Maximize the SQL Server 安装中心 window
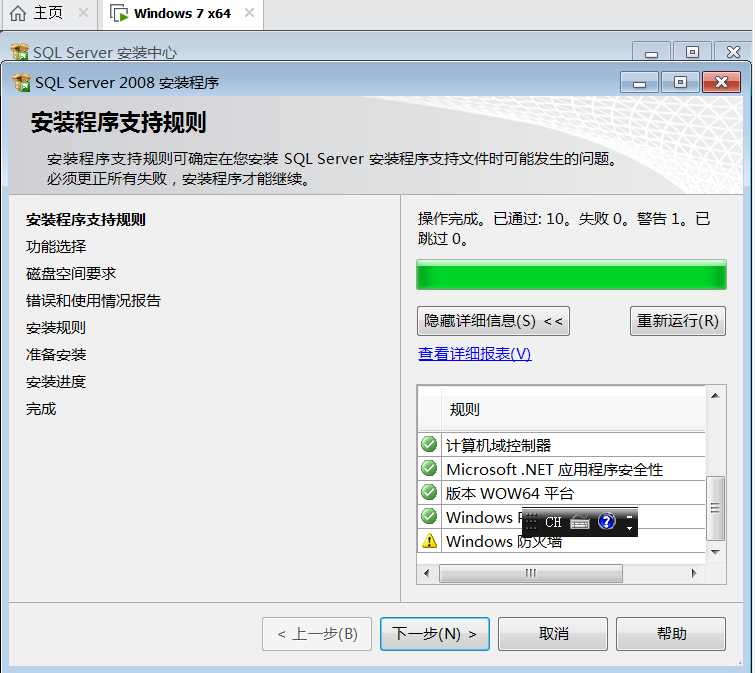755x673 pixels. pyautogui.click(x=692, y=52)
